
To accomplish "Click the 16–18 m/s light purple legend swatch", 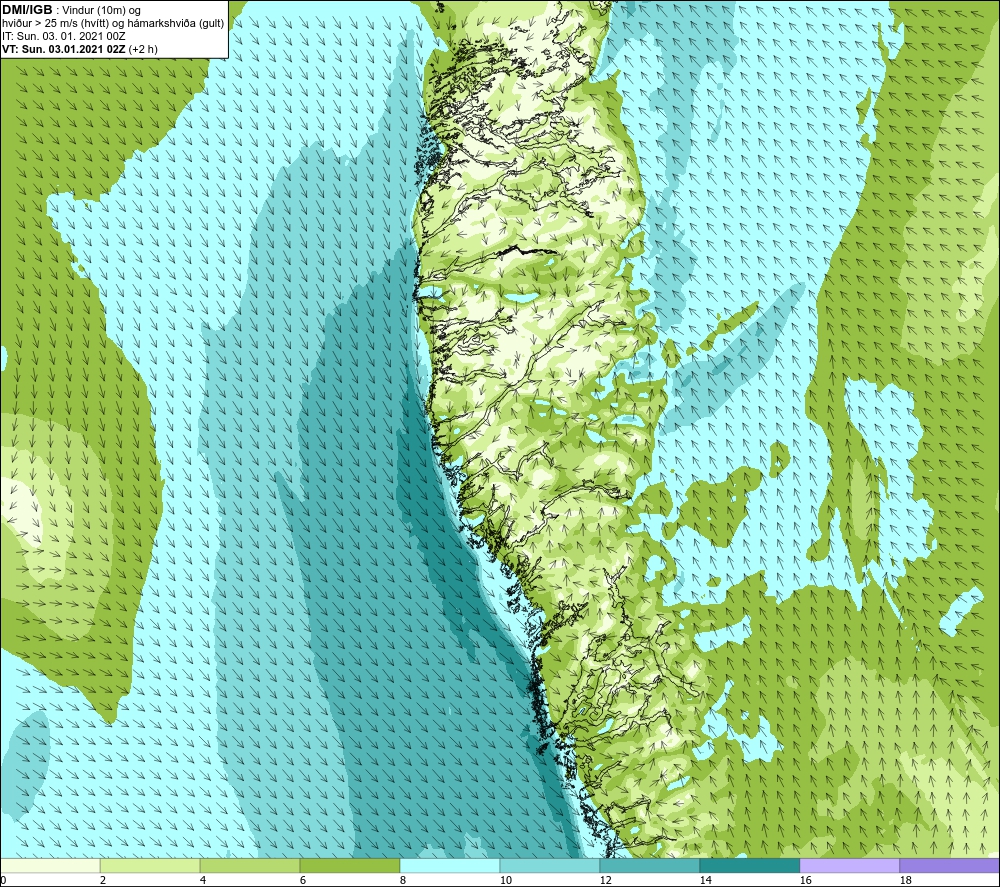I will 849,865.
